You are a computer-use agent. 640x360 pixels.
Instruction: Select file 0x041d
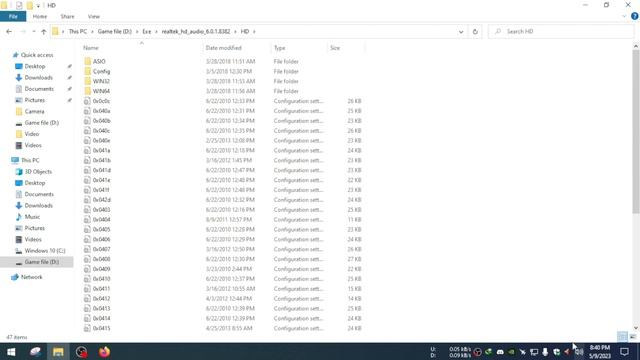[x=101, y=170]
